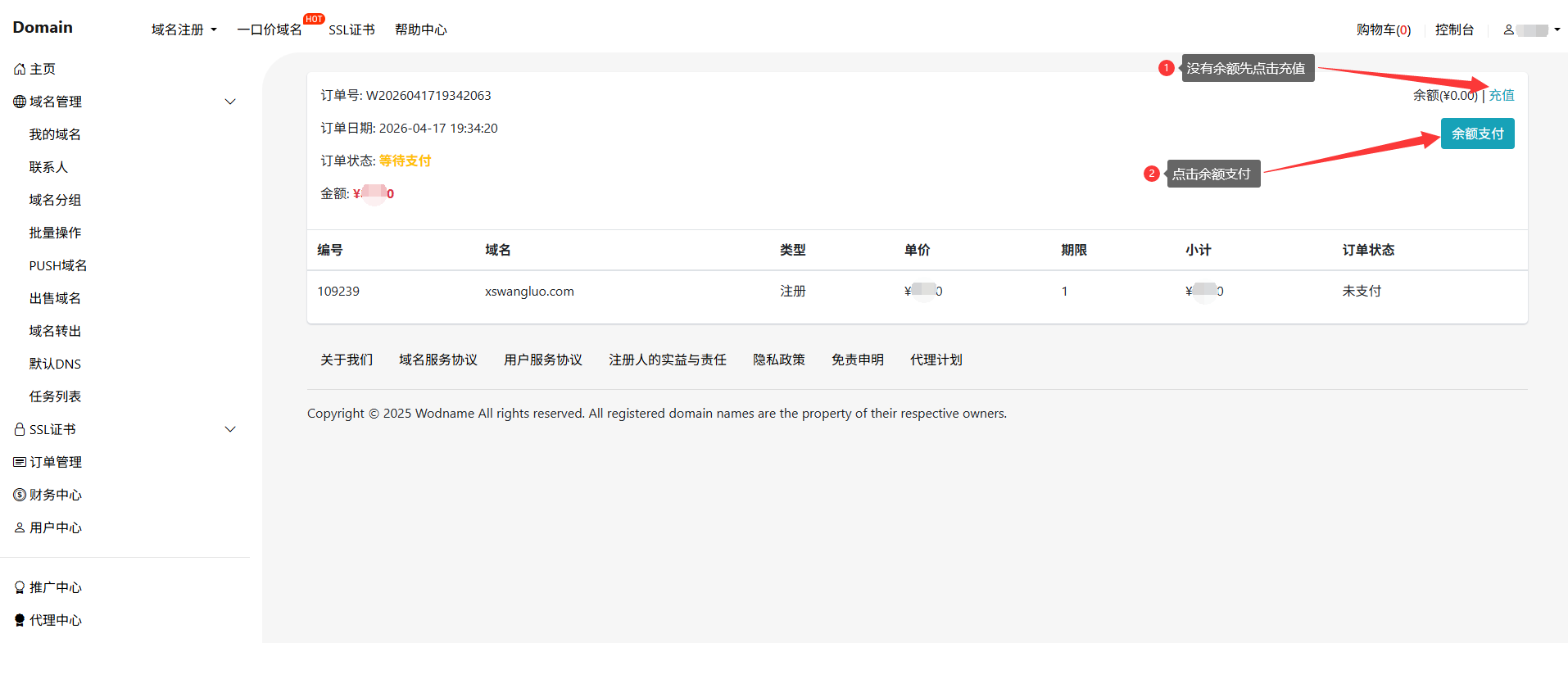The image size is (1568, 688).
Task: Click the home icon beside 主页
Action: (20, 70)
